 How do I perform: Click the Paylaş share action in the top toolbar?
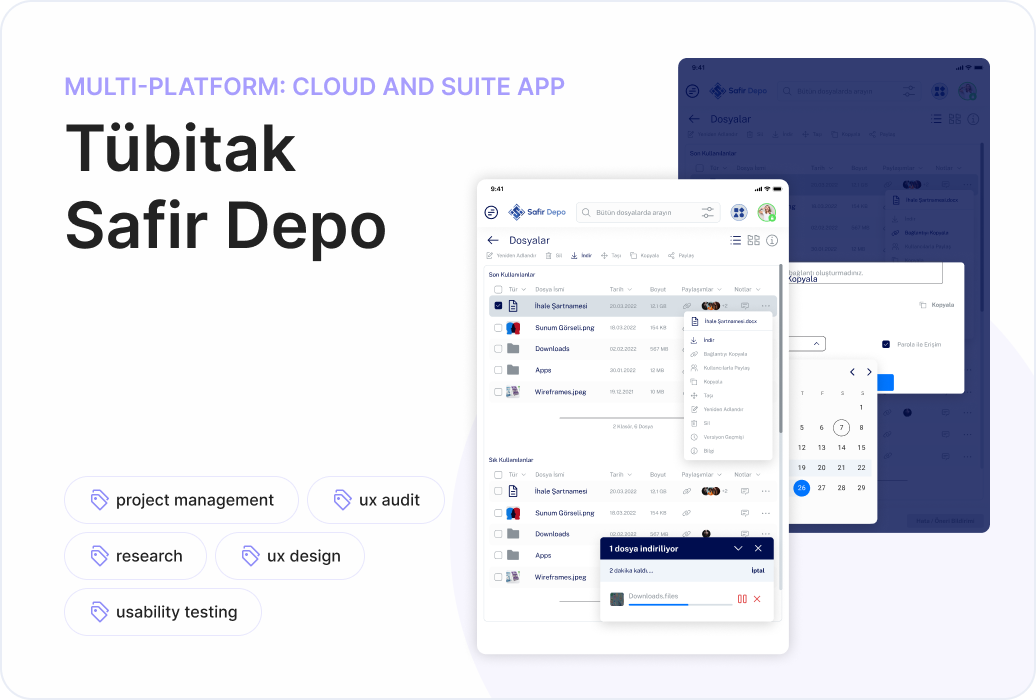(x=681, y=255)
